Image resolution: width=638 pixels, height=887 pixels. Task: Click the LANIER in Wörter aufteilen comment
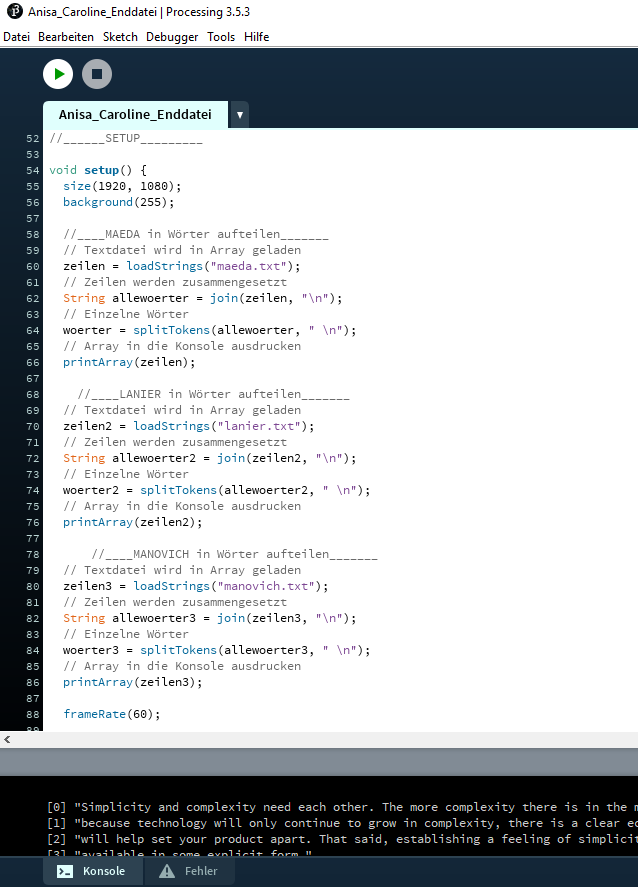click(x=213, y=394)
